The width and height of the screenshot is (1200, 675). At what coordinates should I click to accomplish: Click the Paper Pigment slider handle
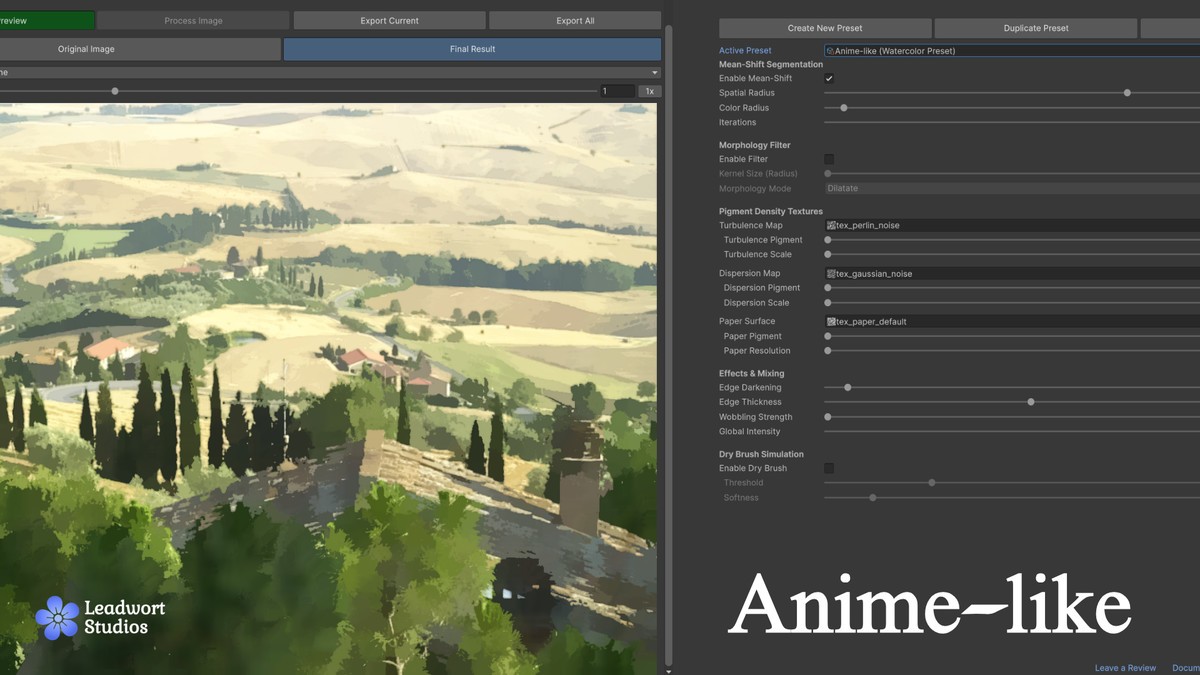click(x=828, y=337)
